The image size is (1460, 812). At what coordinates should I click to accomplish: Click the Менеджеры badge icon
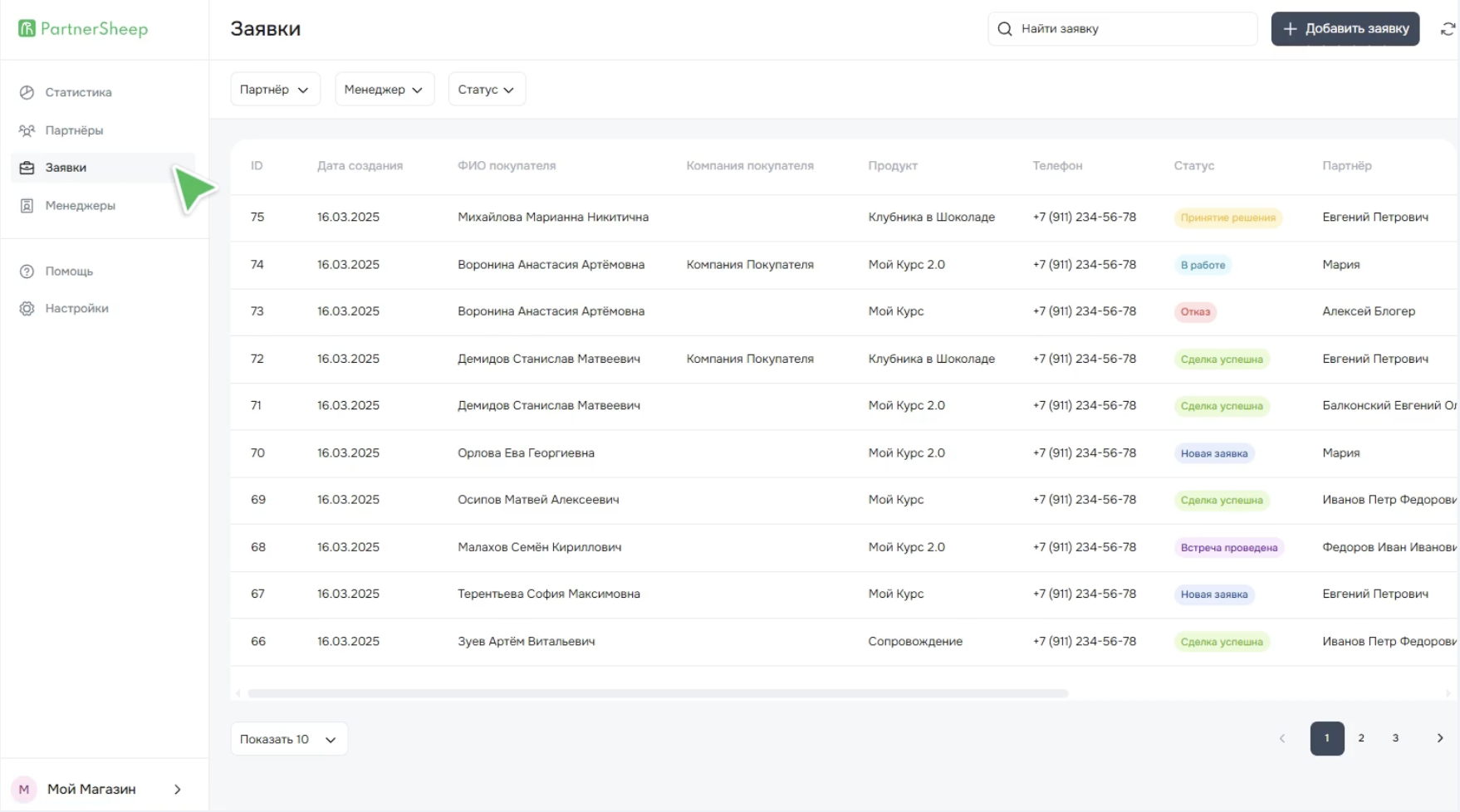click(x=27, y=206)
